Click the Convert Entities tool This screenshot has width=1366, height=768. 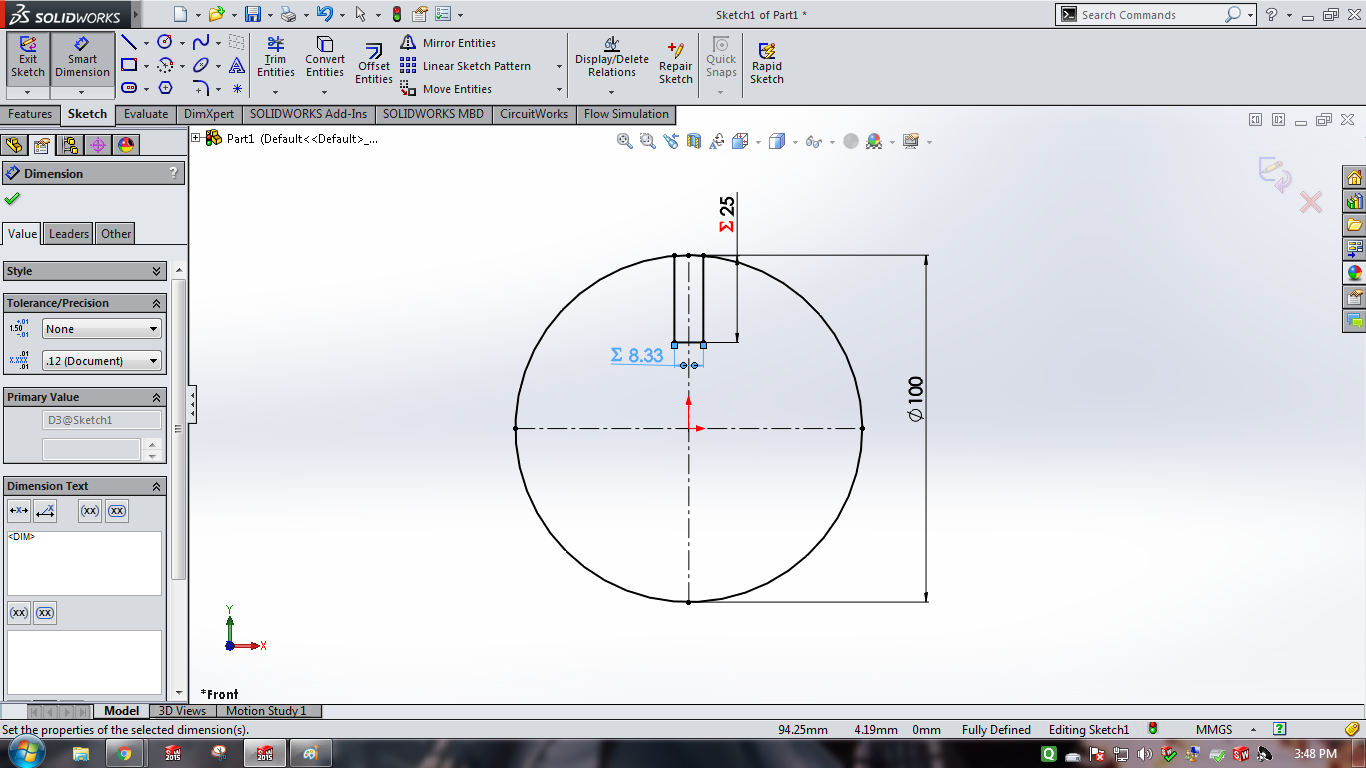325,58
